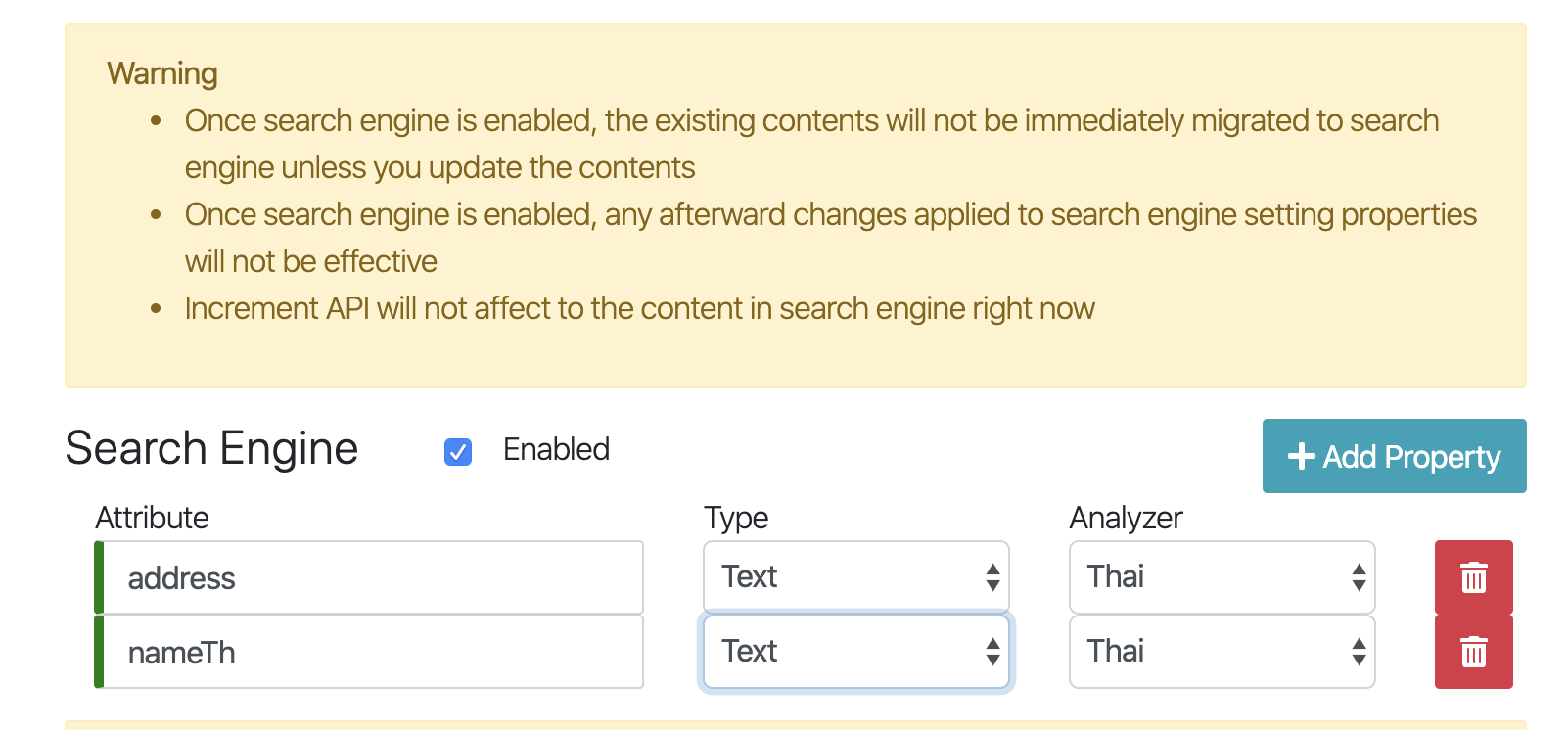1568x730 pixels.
Task: Click the Analyzer column label
Action: pos(1126,518)
